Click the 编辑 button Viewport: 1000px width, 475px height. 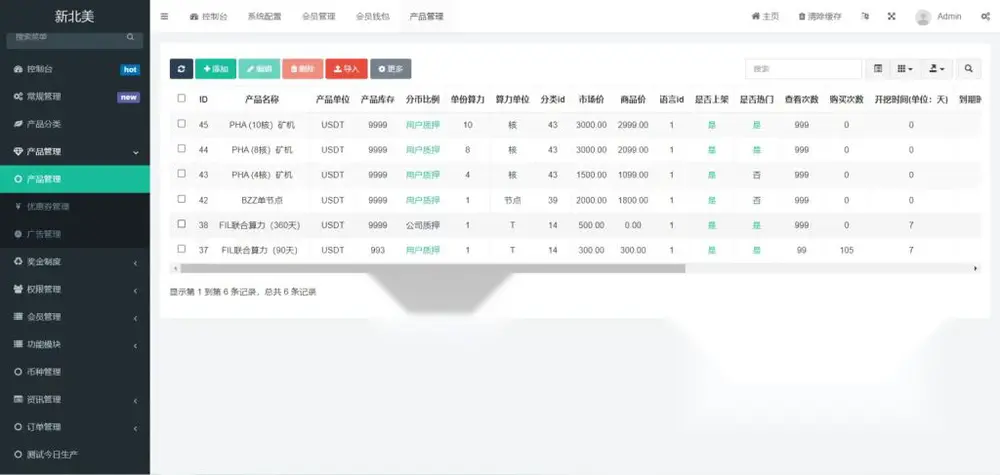pyautogui.click(x=259, y=69)
